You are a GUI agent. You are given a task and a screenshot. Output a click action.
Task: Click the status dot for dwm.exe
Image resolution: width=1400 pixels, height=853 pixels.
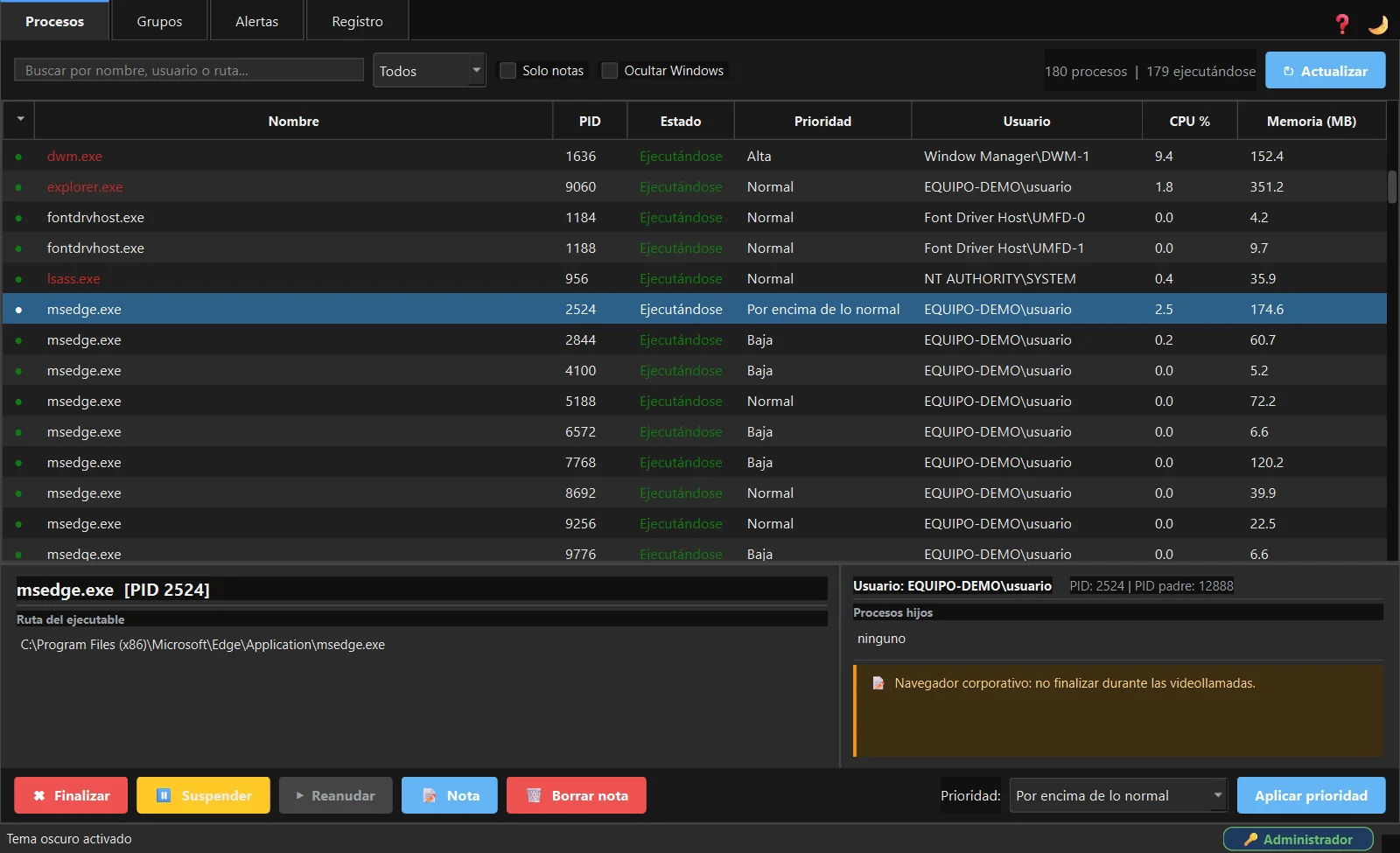tap(18, 157)
